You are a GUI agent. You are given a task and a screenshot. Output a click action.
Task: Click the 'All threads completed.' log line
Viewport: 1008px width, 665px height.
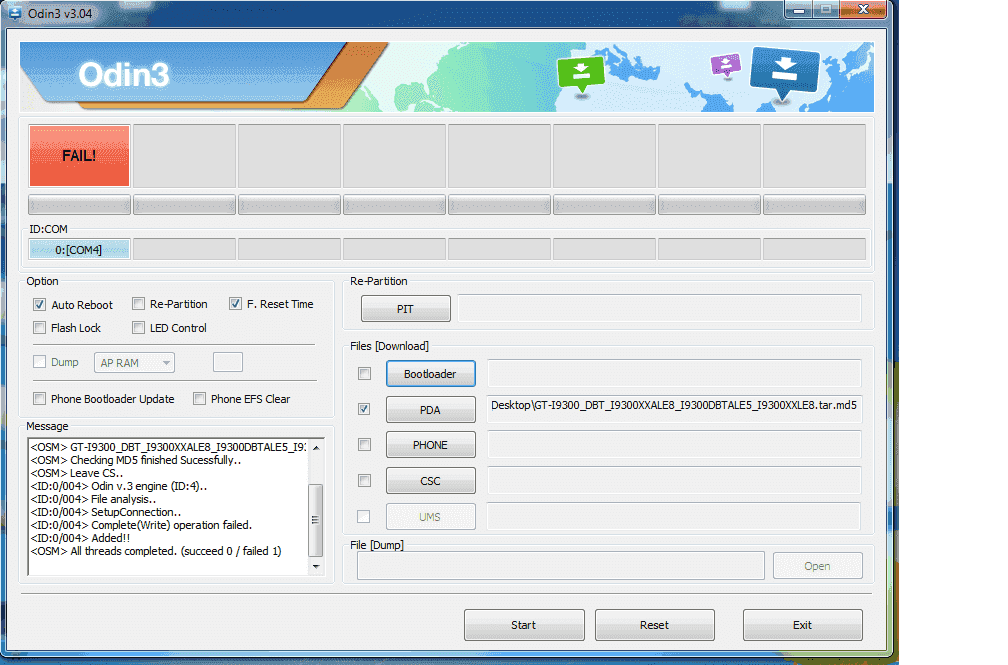click(156, 551)
